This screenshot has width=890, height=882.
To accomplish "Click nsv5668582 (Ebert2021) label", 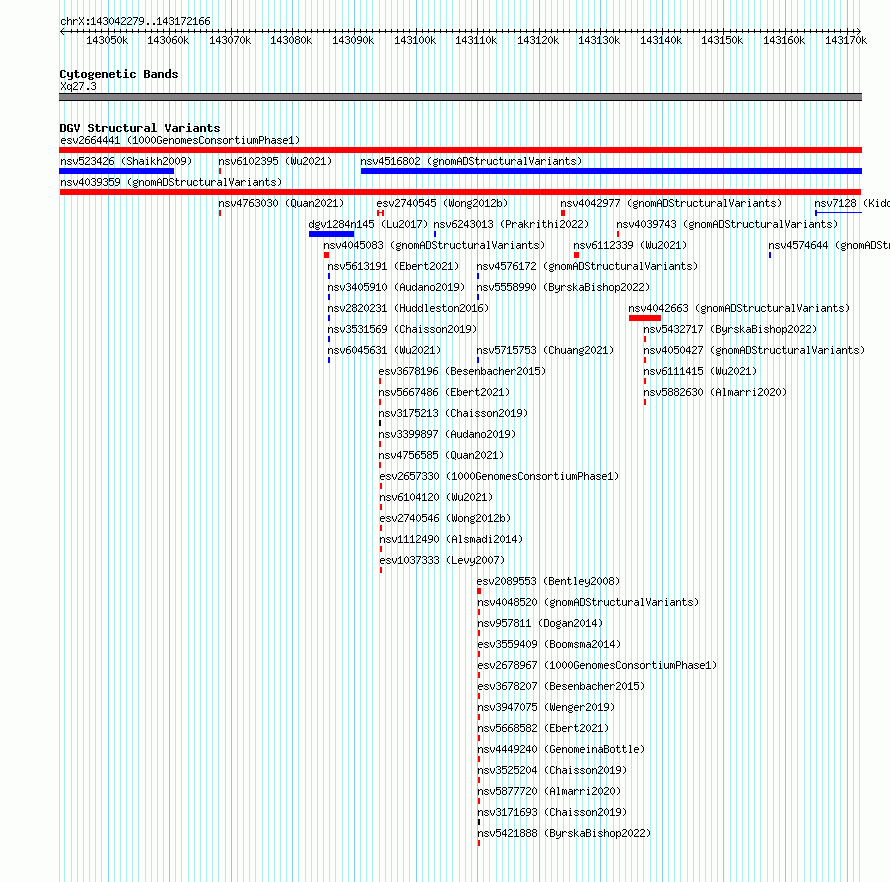I will pyautogui.click(x=543, y=728).
